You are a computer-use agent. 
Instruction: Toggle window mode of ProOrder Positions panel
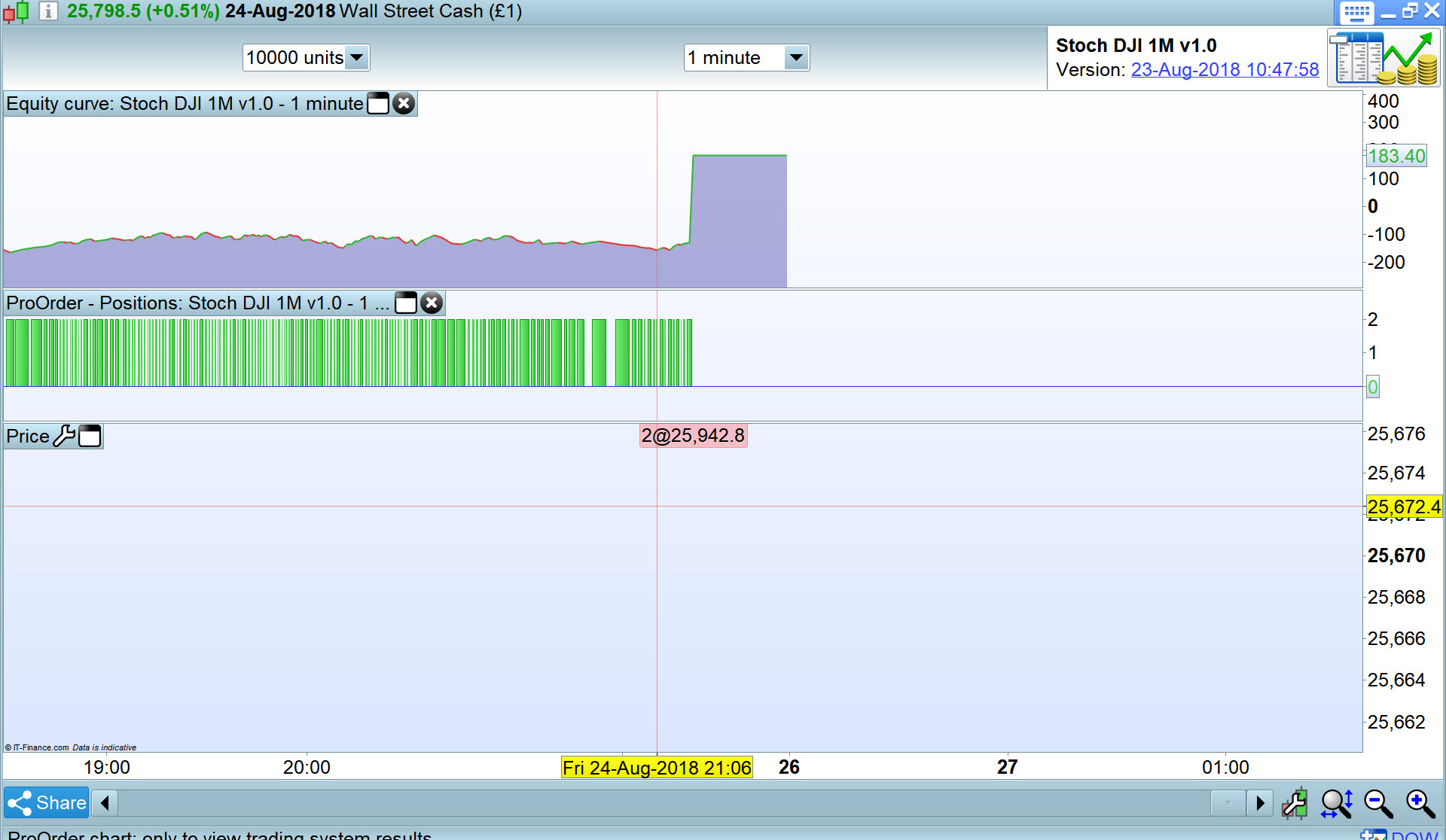click(x=406, y=303)
